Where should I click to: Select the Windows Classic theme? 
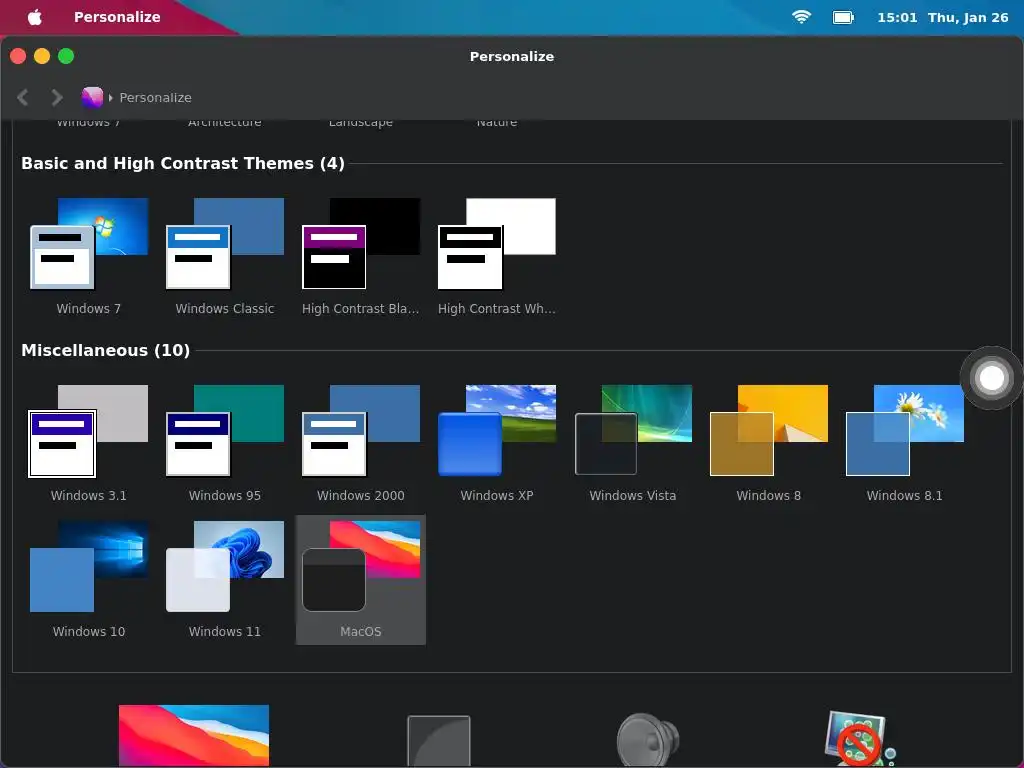coord(225,257)
